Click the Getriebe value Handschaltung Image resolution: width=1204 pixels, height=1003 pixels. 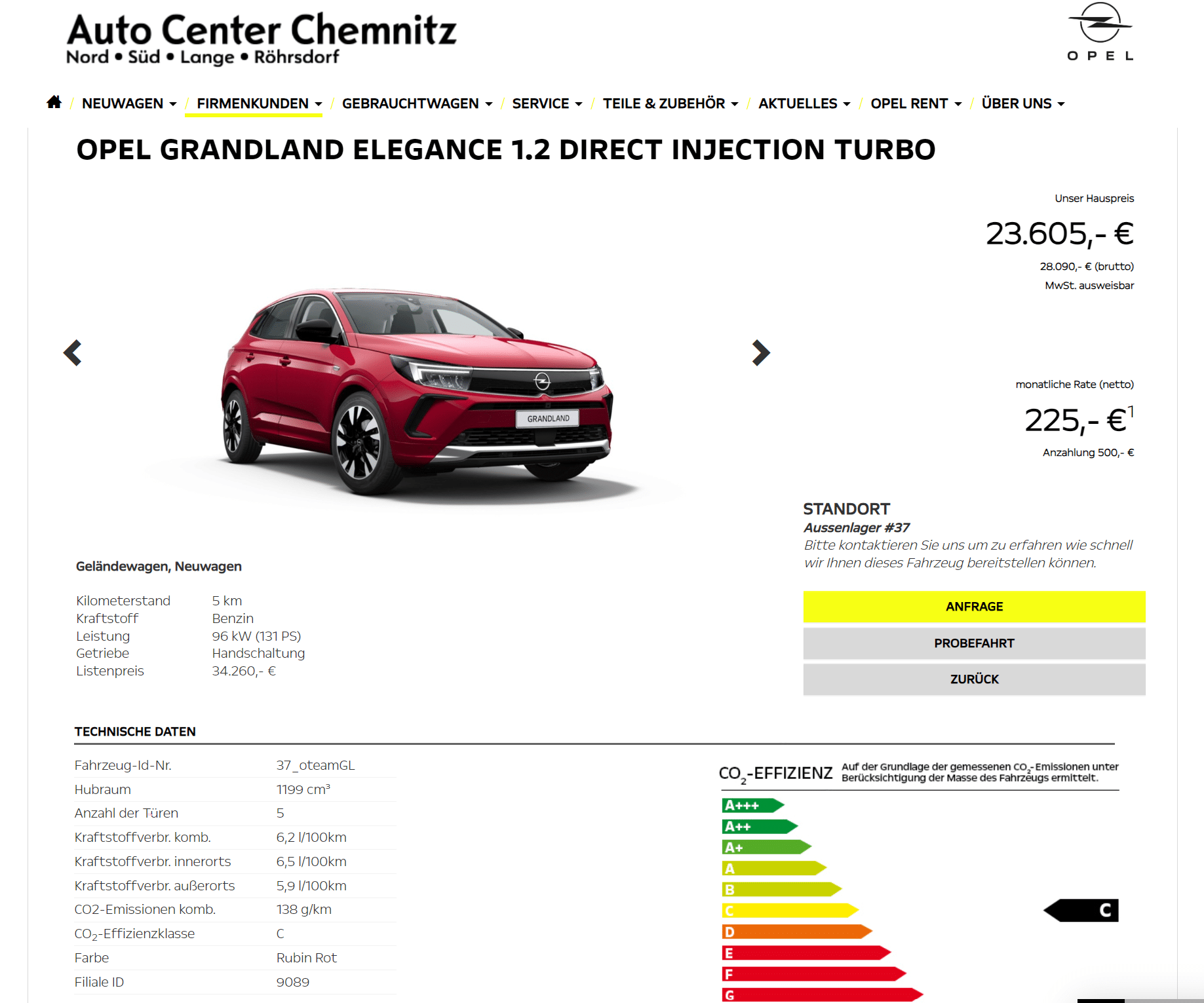[x=258, y=653]
